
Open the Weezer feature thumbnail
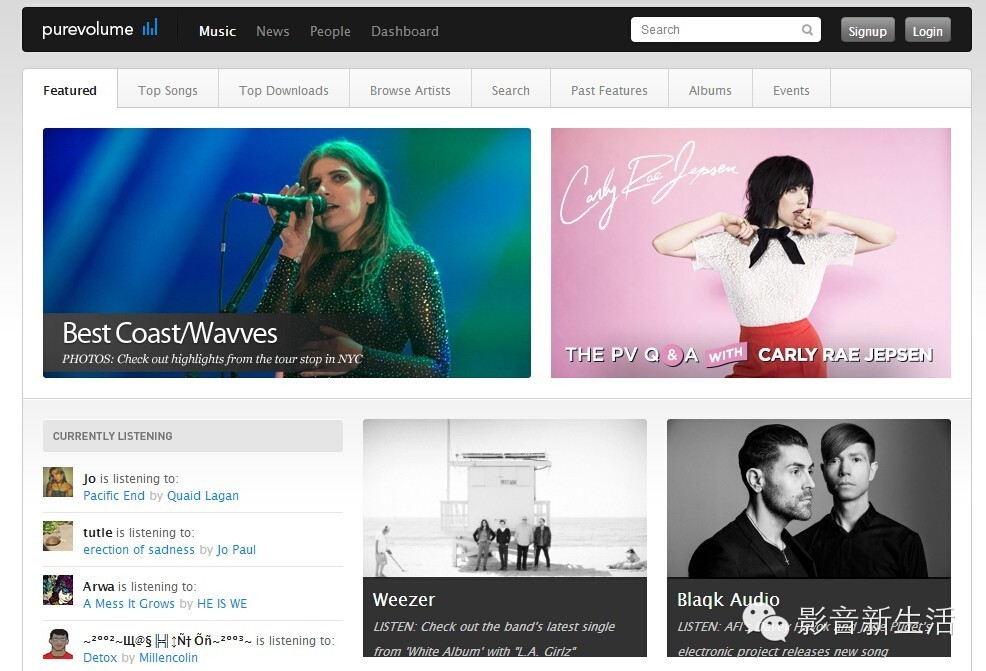pos(505,498)
